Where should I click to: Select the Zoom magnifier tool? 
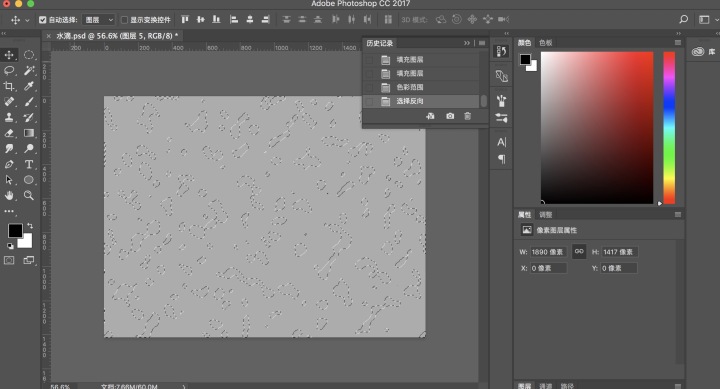pos(29,195)
